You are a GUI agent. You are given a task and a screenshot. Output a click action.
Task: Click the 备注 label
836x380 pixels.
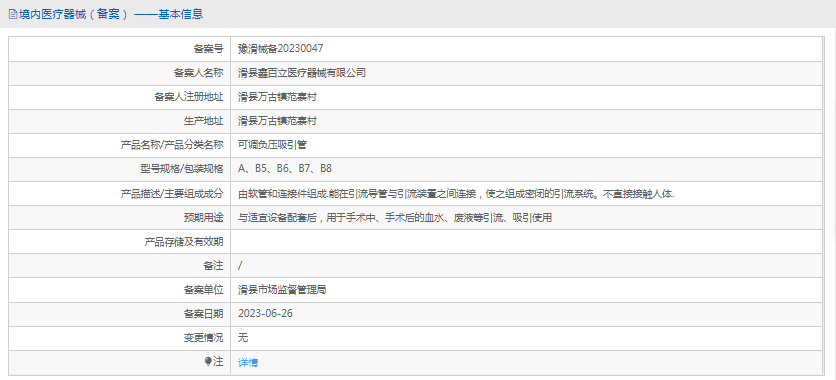[x=214, y=265]
